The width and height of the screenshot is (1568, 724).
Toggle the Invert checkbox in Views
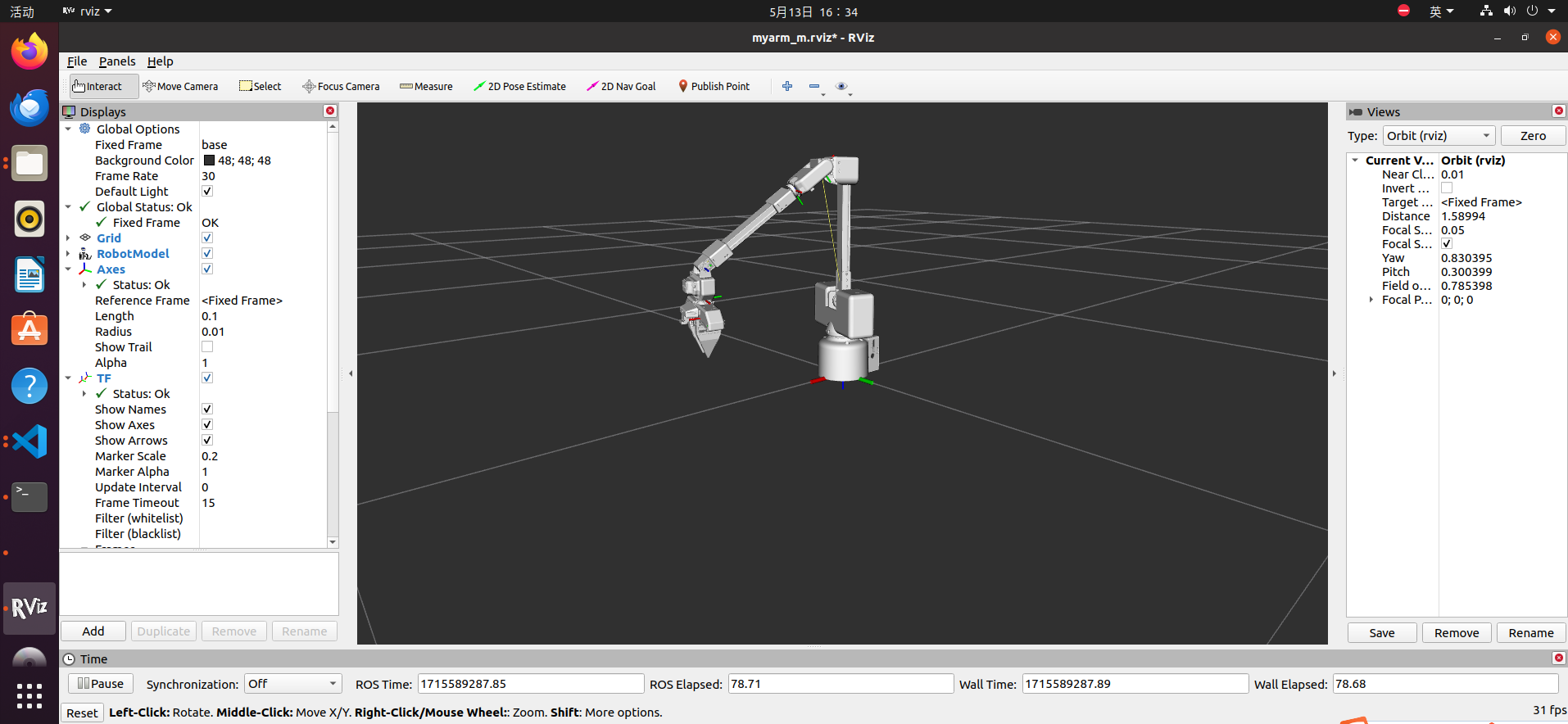tap(1447, 188)
